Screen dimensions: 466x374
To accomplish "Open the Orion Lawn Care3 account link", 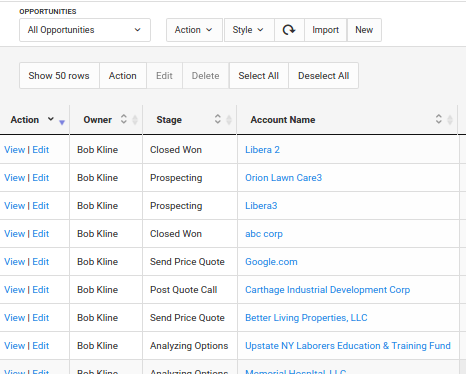I will point(284,178).
